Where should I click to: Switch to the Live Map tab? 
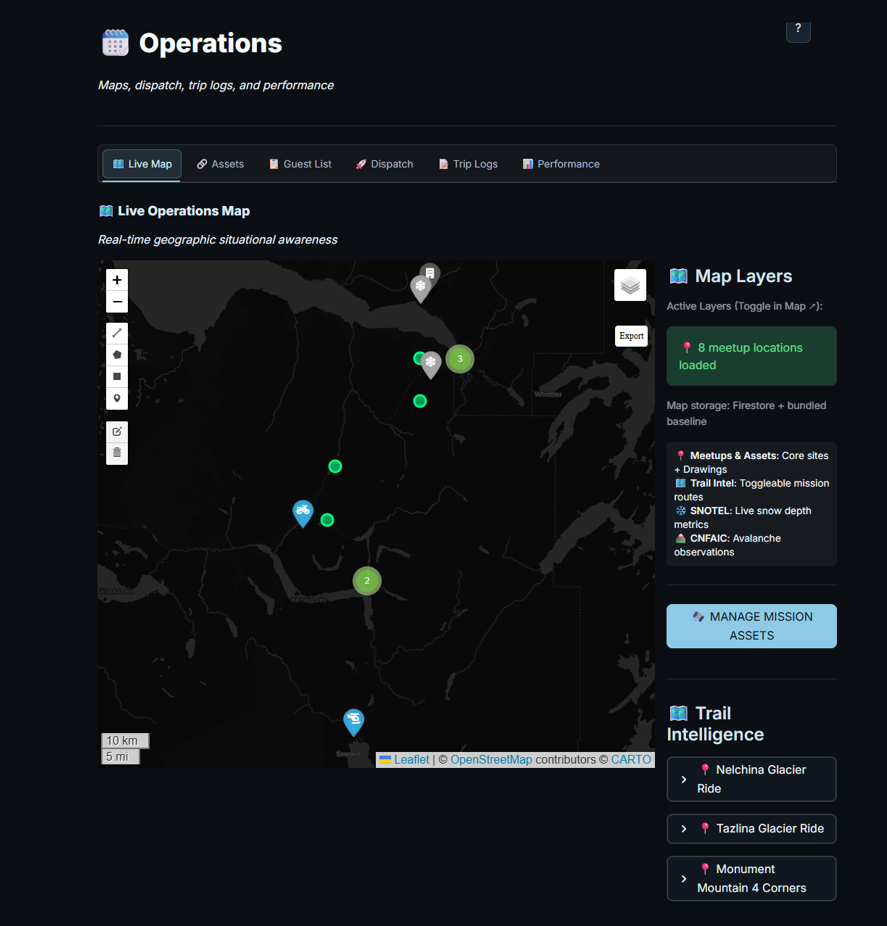142,164
